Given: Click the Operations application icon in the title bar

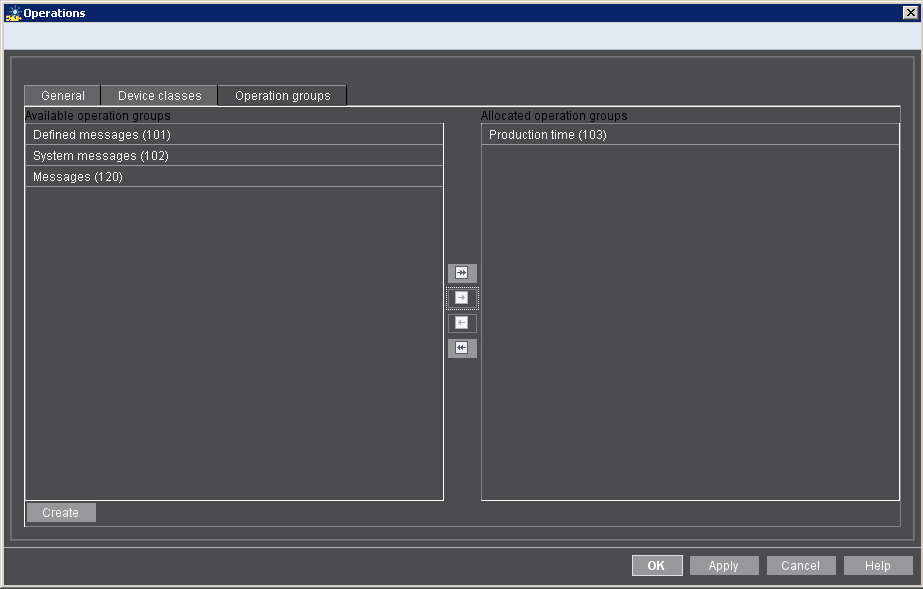Looking at the screenshot, I should 12,12.
